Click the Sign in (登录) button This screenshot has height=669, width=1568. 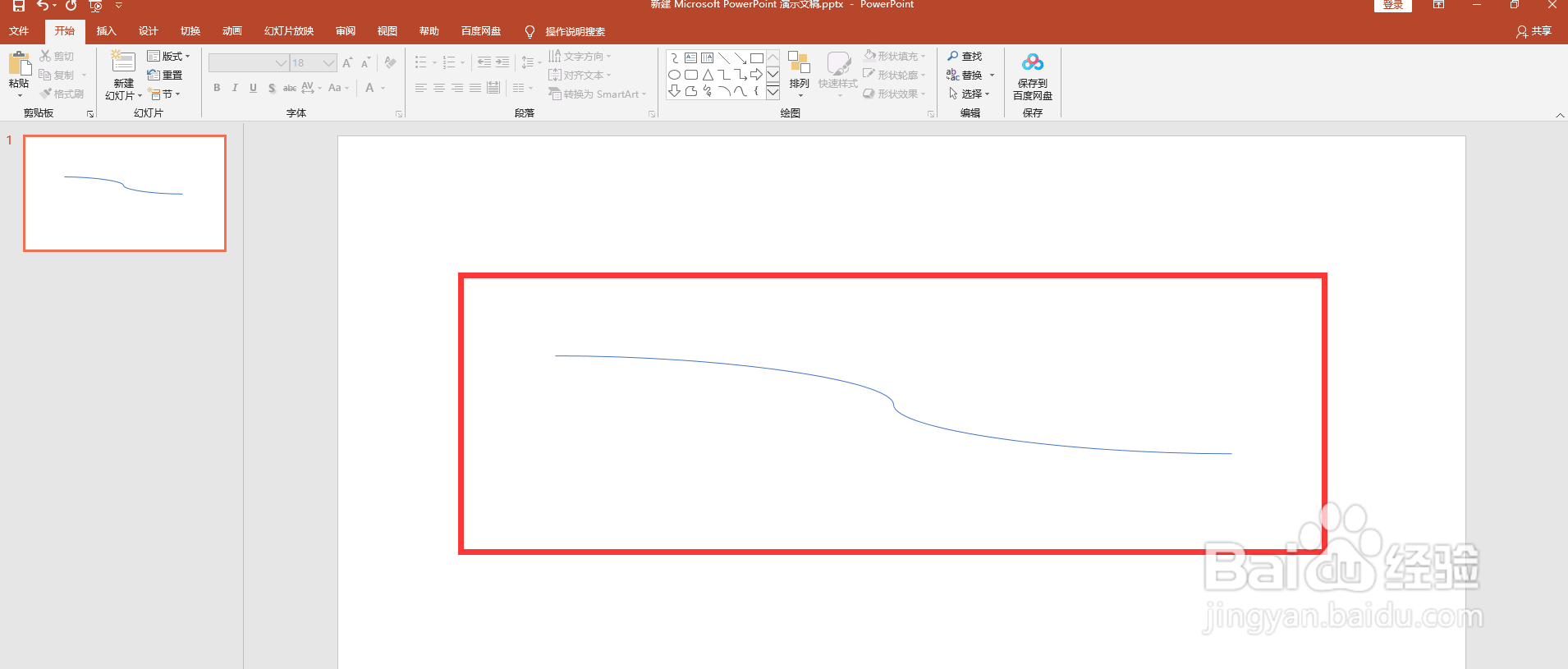pos(1393,5)
